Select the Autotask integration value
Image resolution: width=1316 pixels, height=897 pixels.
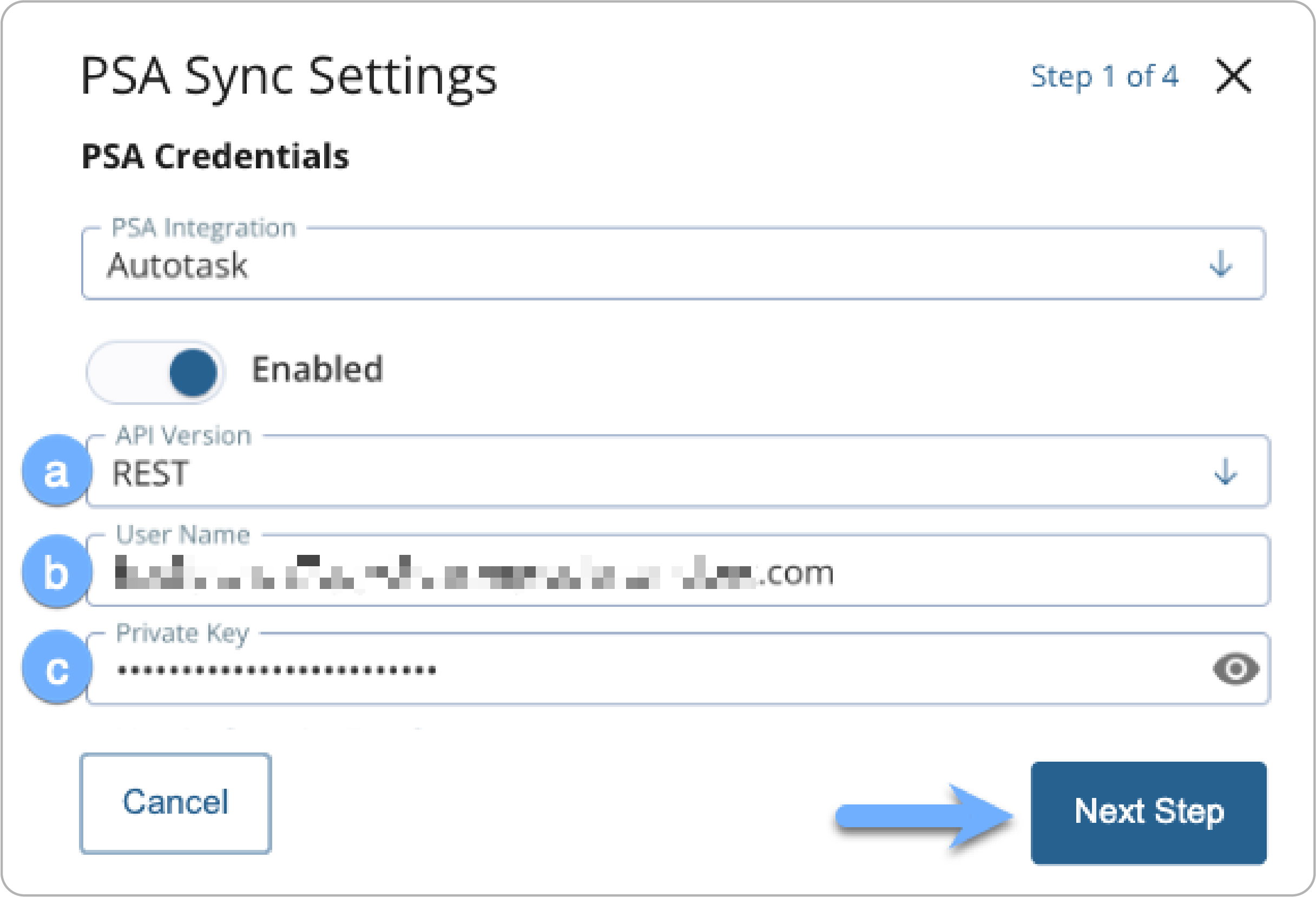(x=177, y=265)
